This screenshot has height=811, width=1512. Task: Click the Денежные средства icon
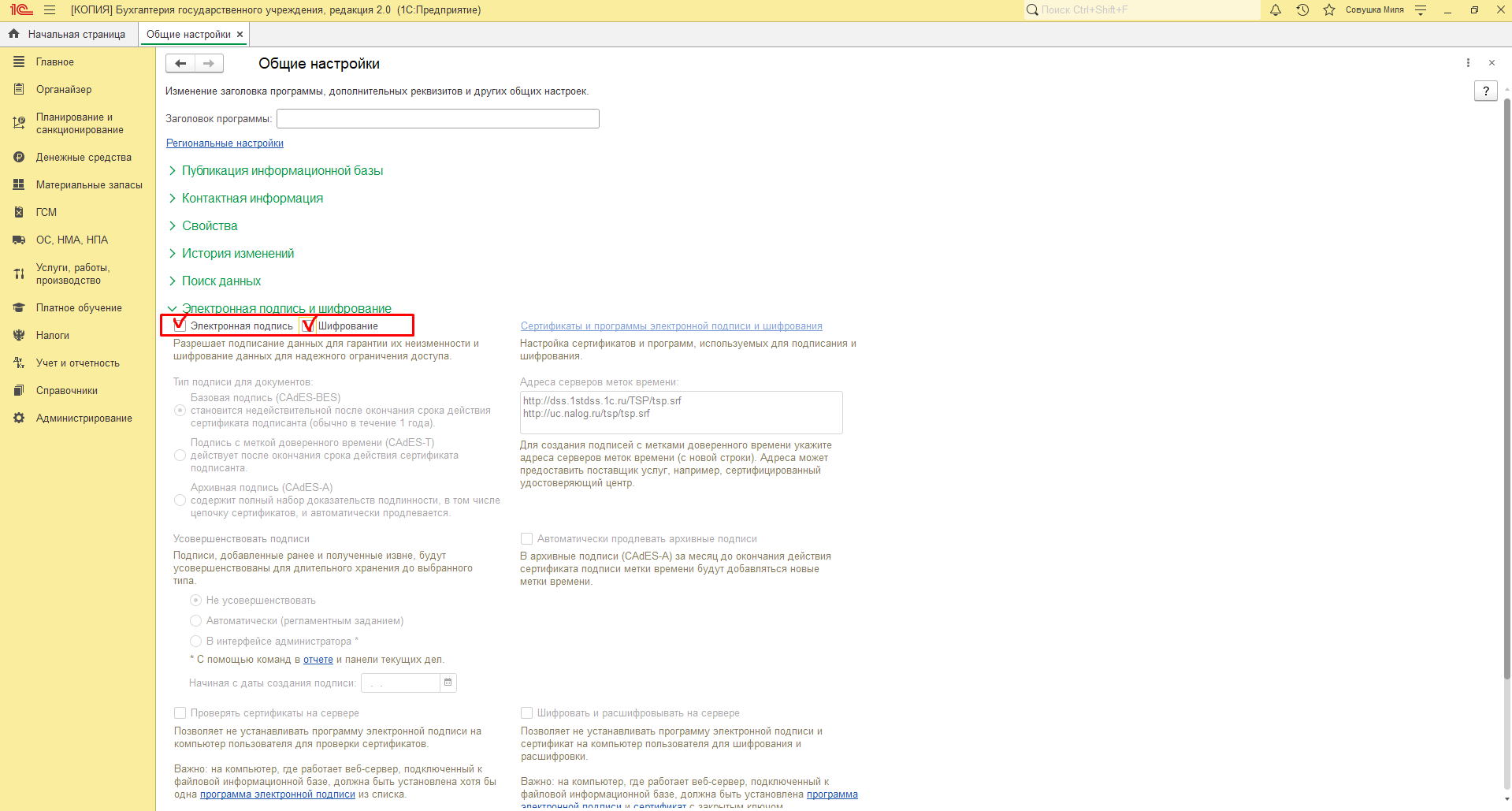tap(19, 157)
